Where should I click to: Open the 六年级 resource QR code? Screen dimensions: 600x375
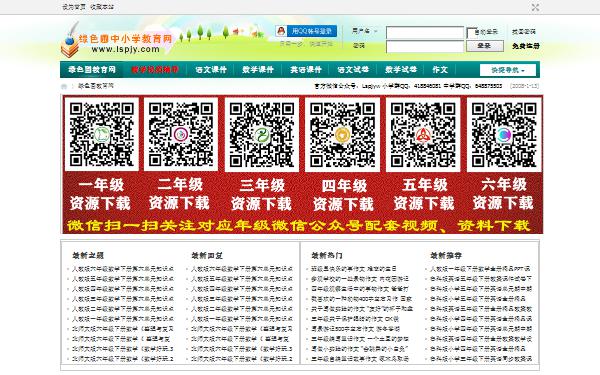(x=504, y=135)
